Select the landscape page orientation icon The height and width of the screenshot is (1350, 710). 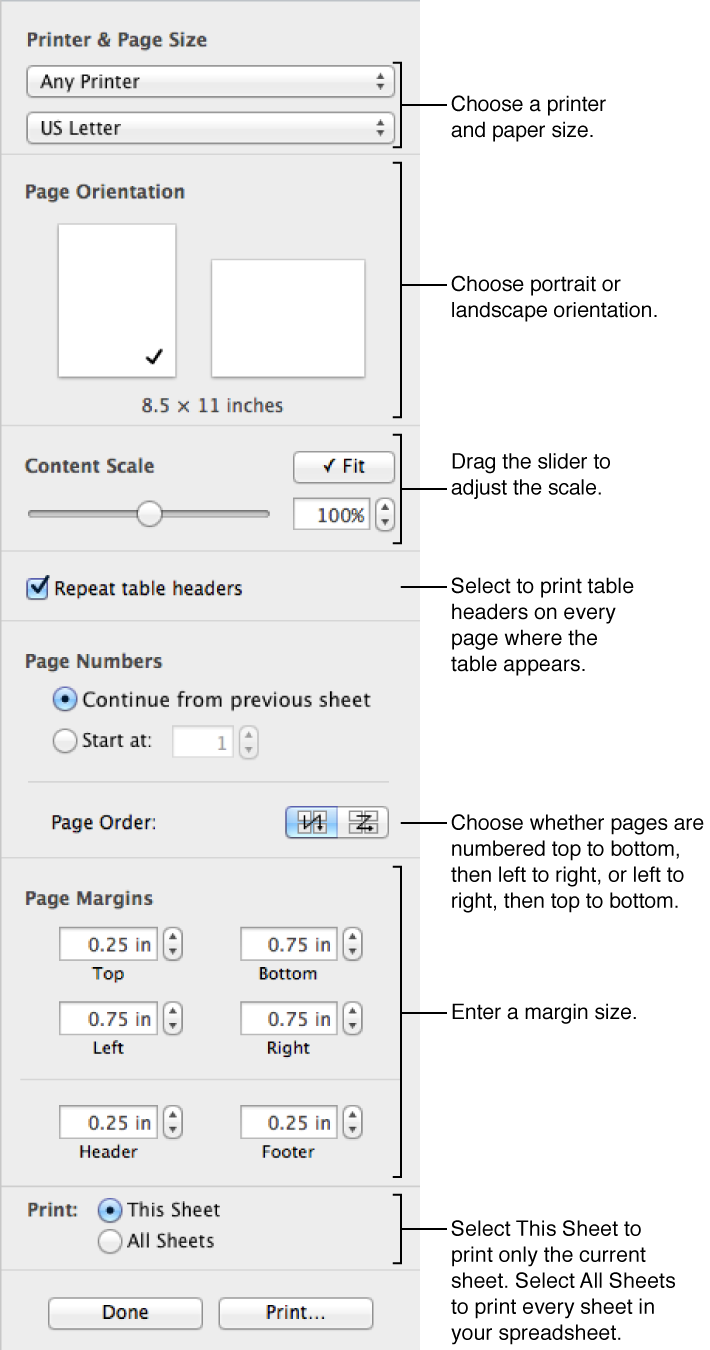point(287,318)
